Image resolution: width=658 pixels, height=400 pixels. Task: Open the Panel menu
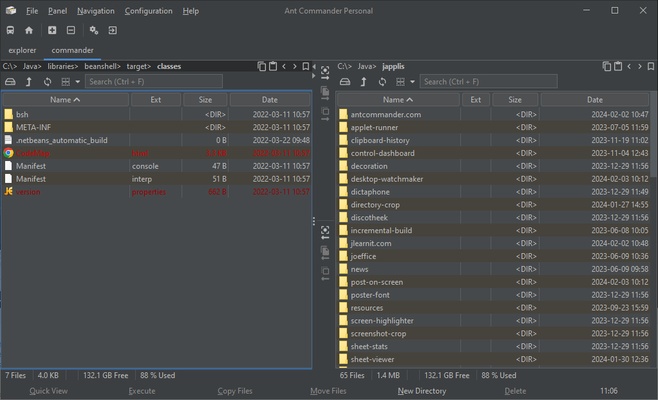pyautogui.click(x=57, y=11)
